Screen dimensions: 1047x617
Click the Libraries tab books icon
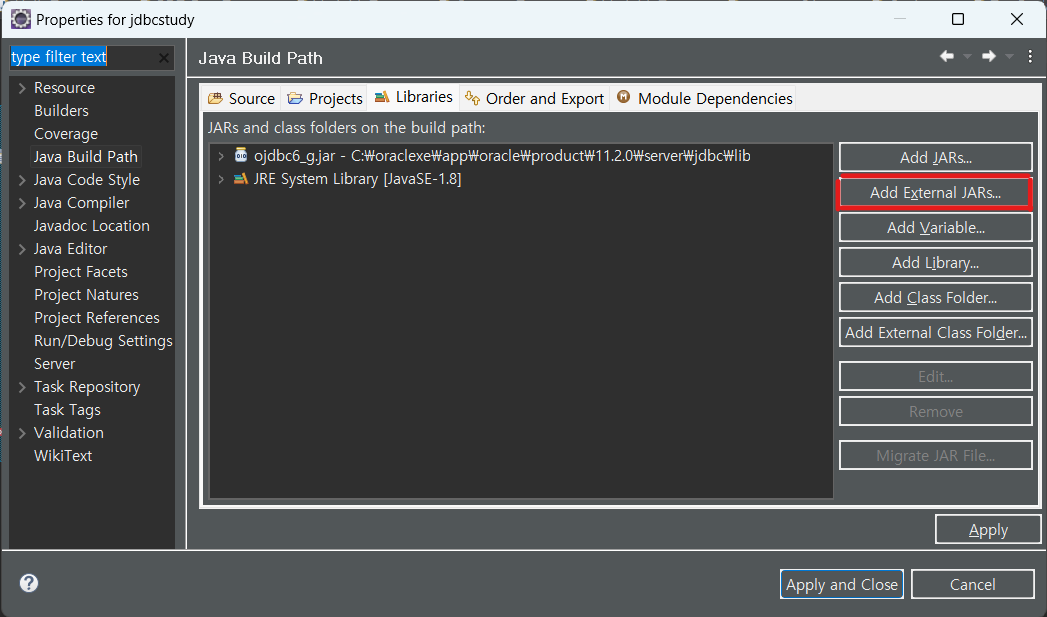point(382,97)
